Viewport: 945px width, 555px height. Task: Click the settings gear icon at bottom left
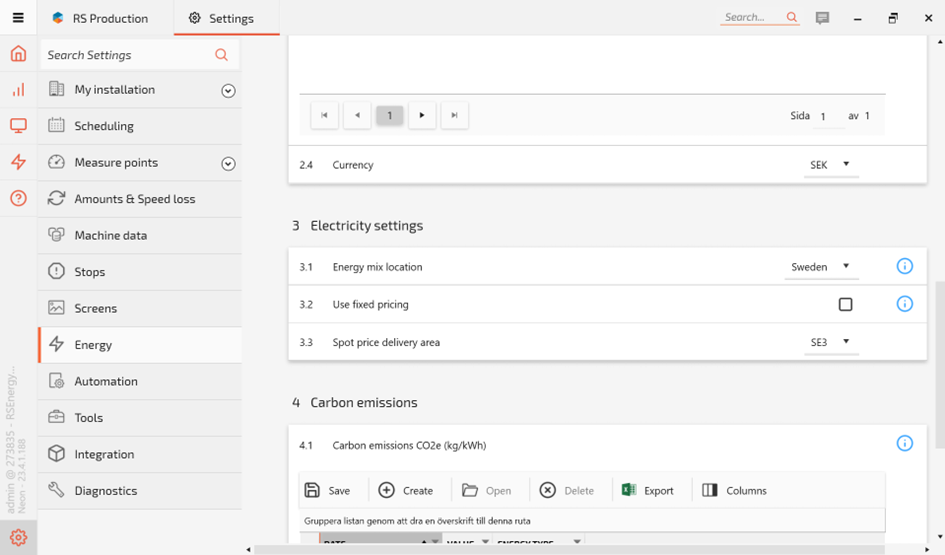click(x=18, y=538)
